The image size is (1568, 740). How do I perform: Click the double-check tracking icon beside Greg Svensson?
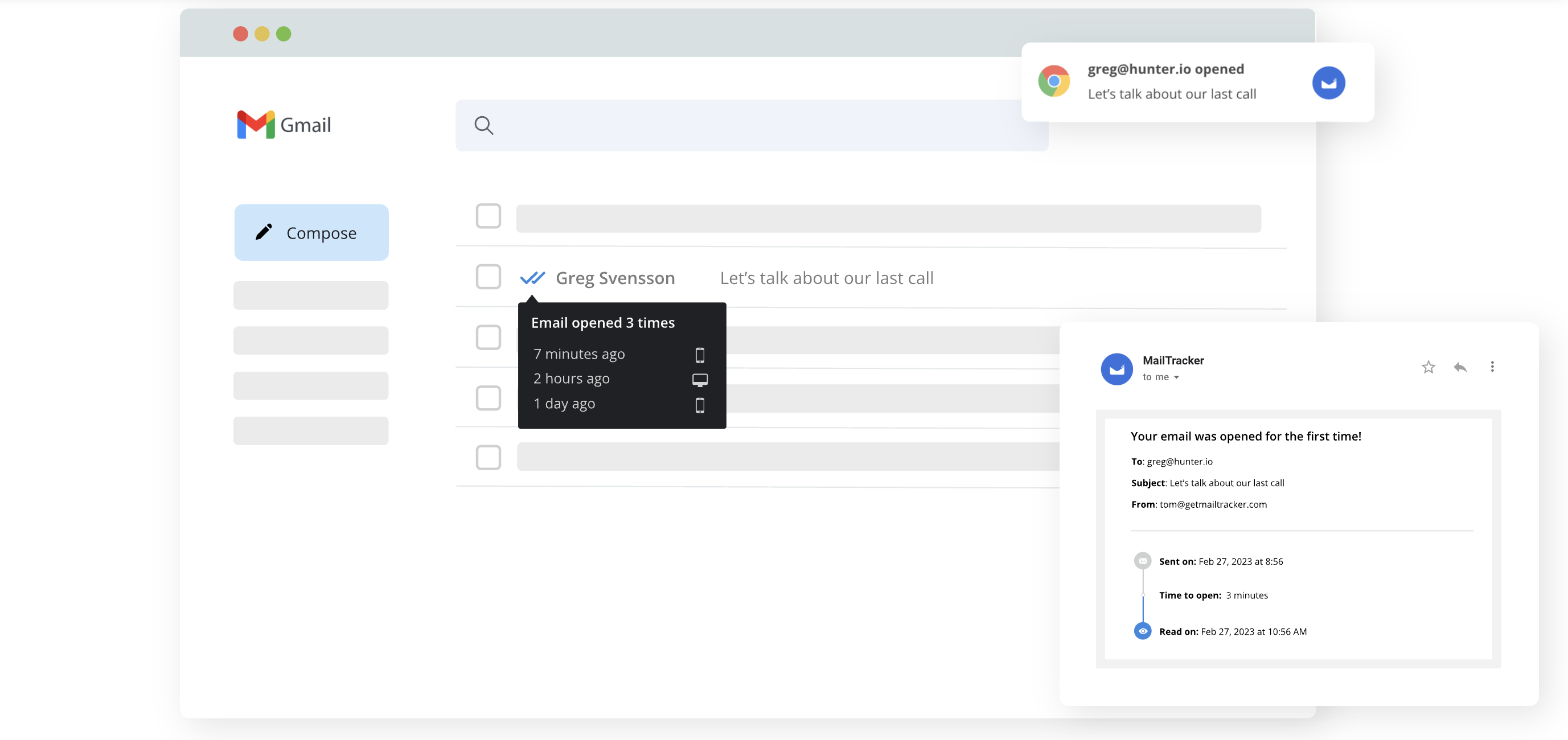[x=532, y=278]
